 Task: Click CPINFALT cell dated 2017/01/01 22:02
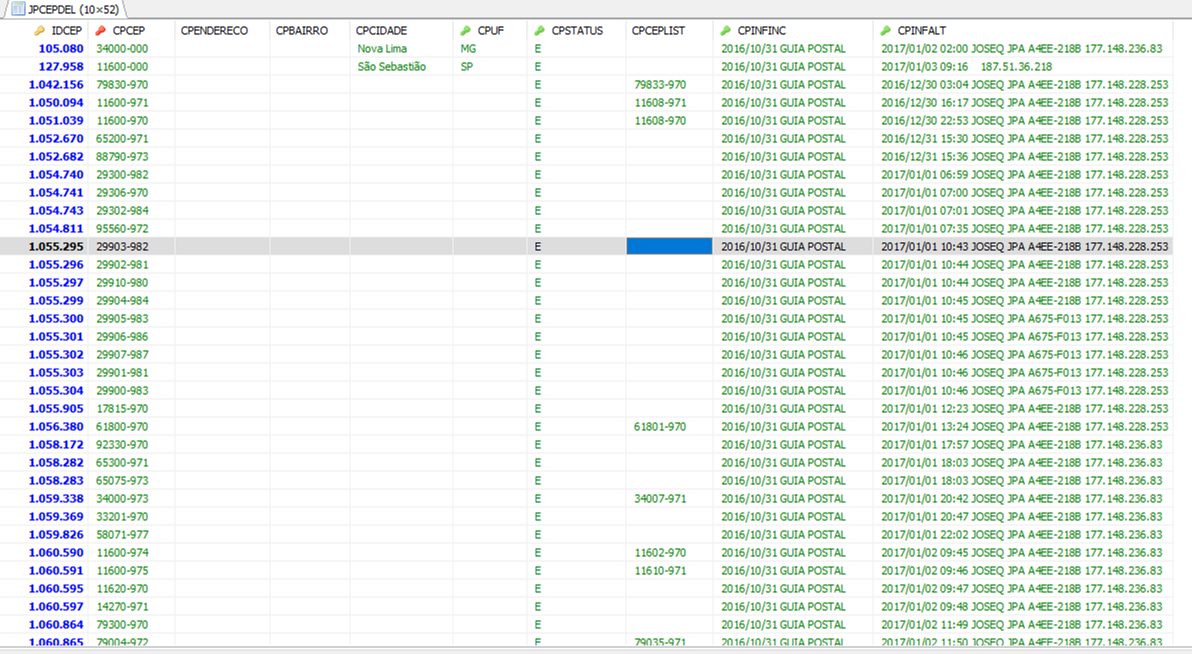point(1022,535)
